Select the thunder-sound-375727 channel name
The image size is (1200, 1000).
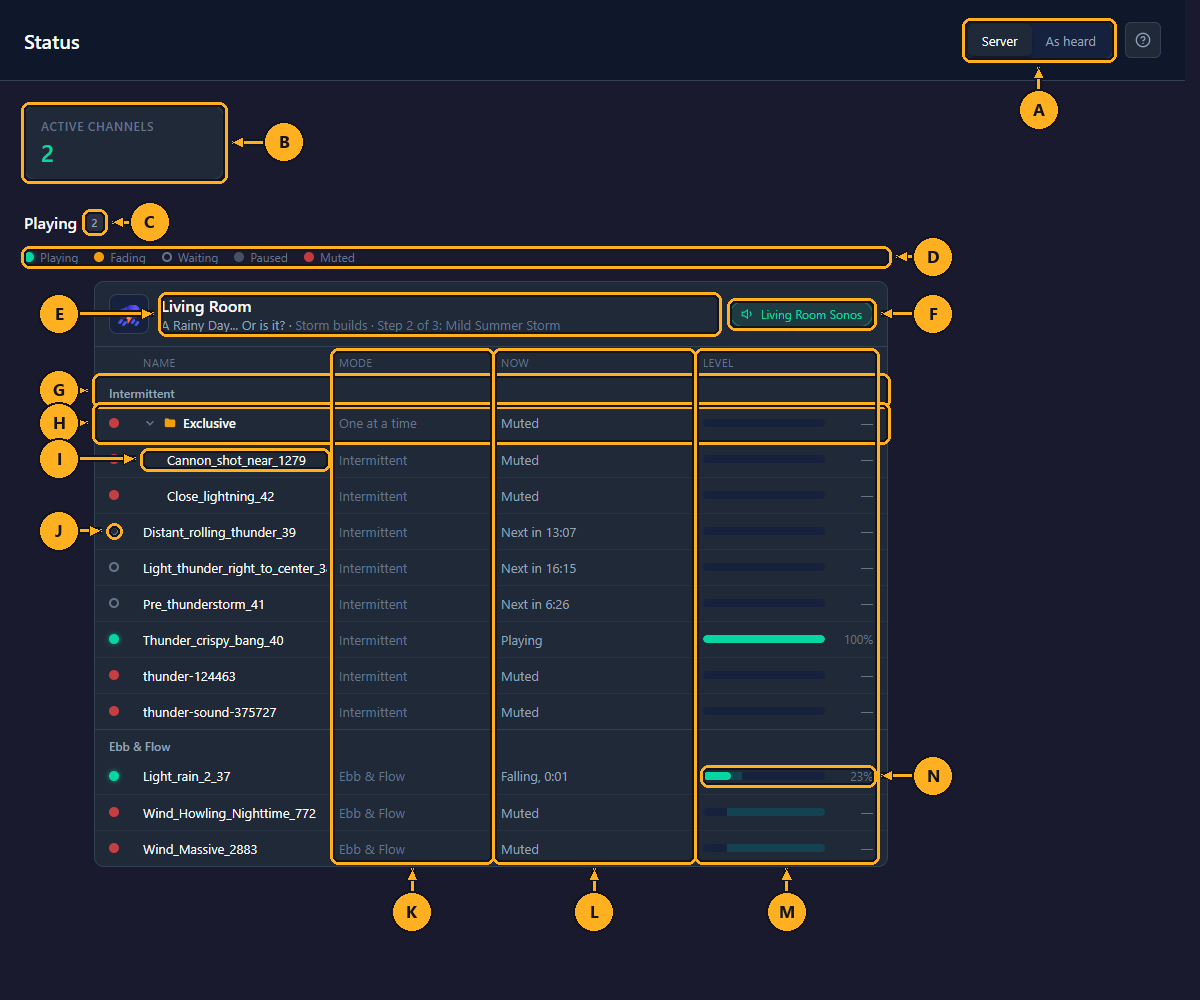tap(210, 712)
